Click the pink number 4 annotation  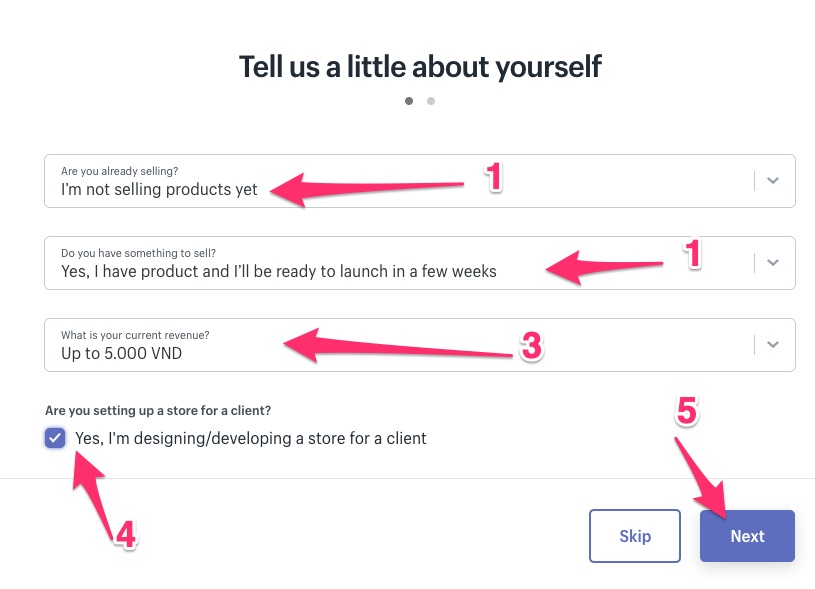pos(125,535)
